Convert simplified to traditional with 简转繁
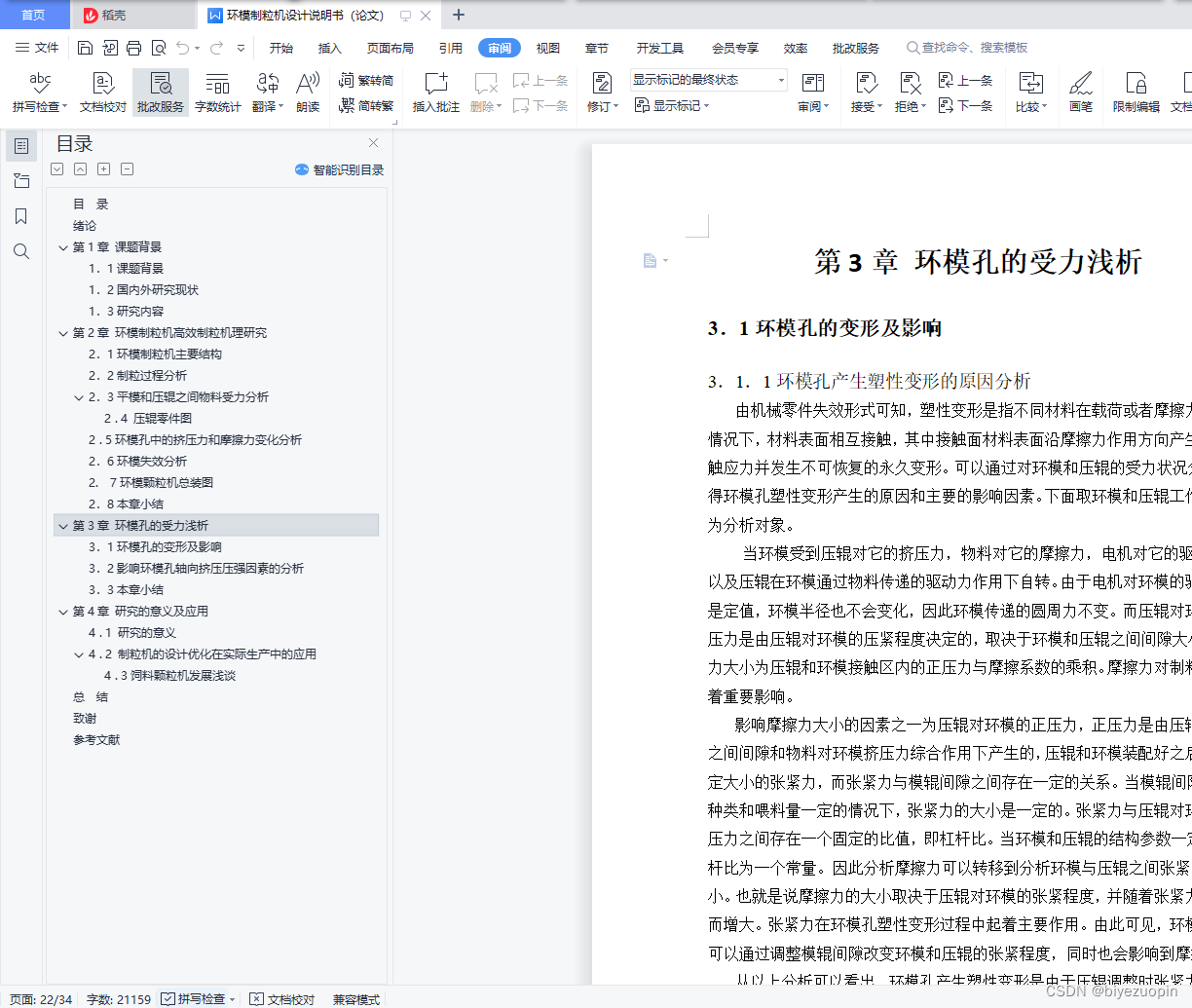This screenshot has width=1192, height=1008. point(366,105)
